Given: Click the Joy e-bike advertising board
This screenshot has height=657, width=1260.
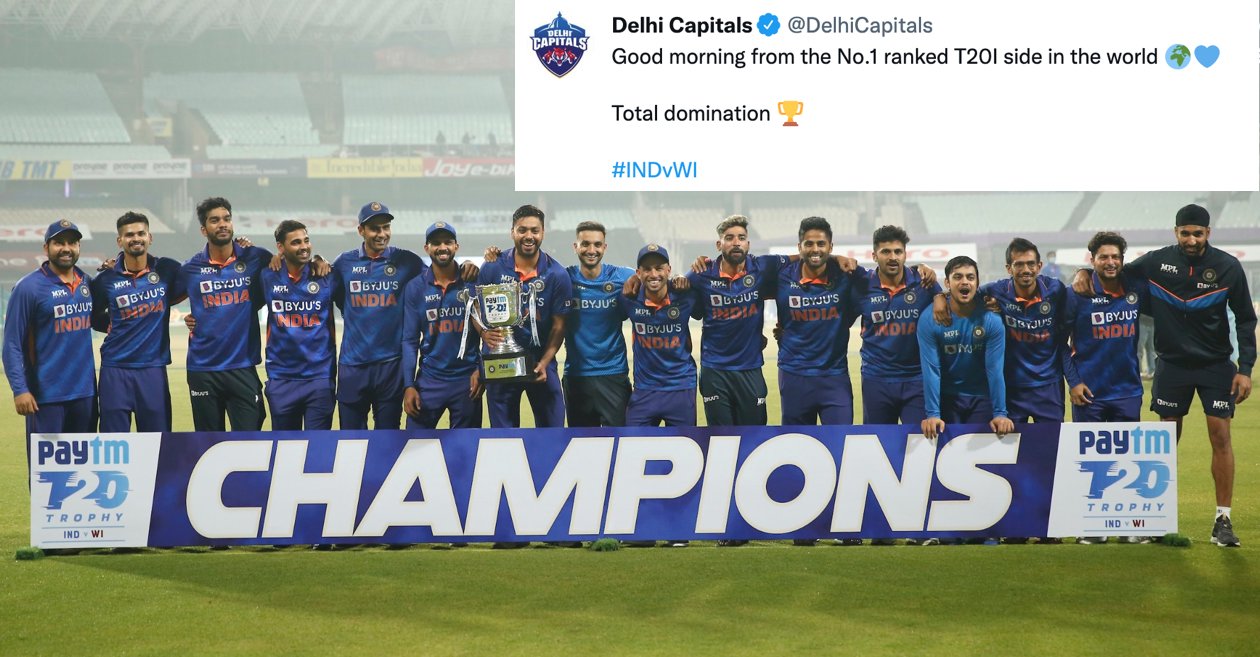Looking at the screenshot, I should coord(468,167).
